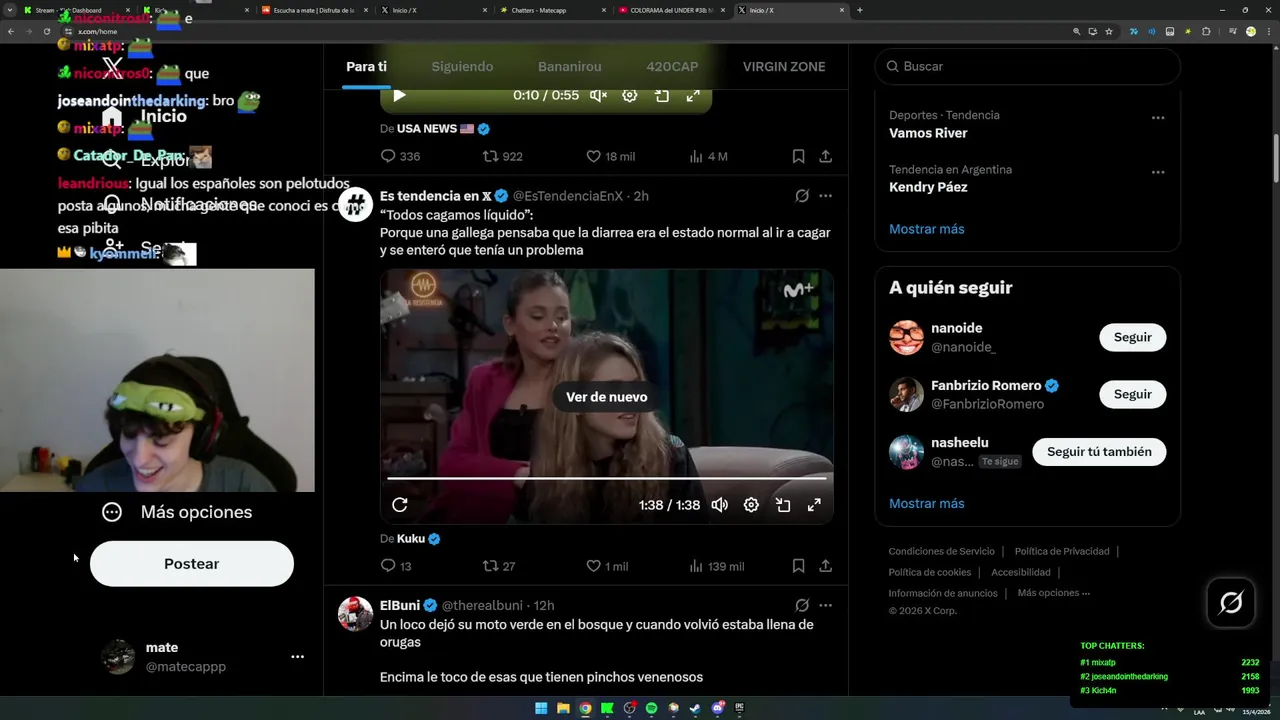The width and height of the screenshot is (1280, 720).
Task: Open a new browser tab
Action: click(x=859, y=10)
